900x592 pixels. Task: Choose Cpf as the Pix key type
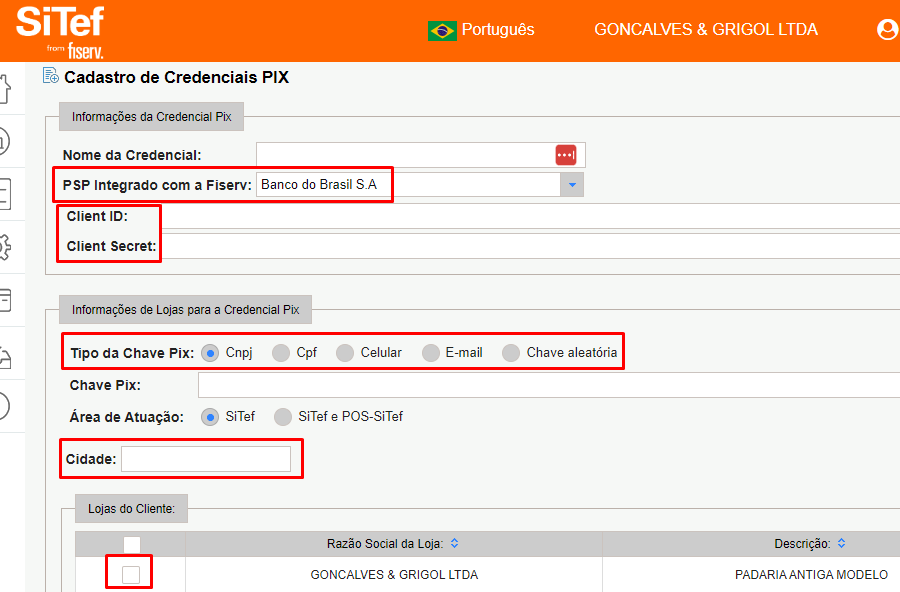[x=281, y=353]
